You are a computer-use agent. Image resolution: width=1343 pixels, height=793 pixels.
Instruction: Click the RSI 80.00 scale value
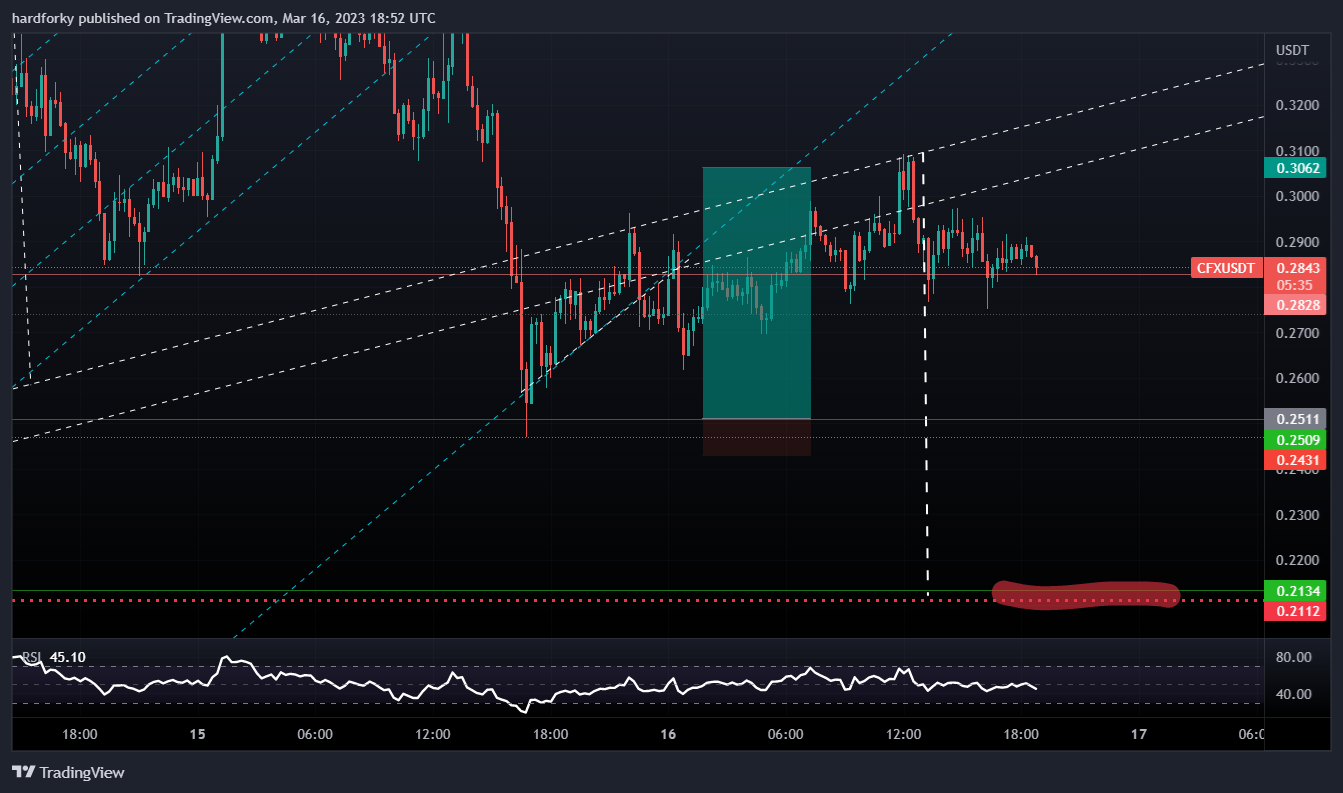pyautogui.click(x=1295, y=657)
